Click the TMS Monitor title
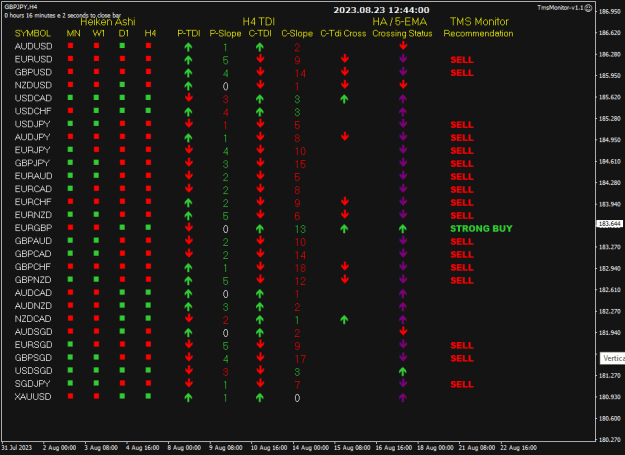625x455 pixels. [479, 22]
